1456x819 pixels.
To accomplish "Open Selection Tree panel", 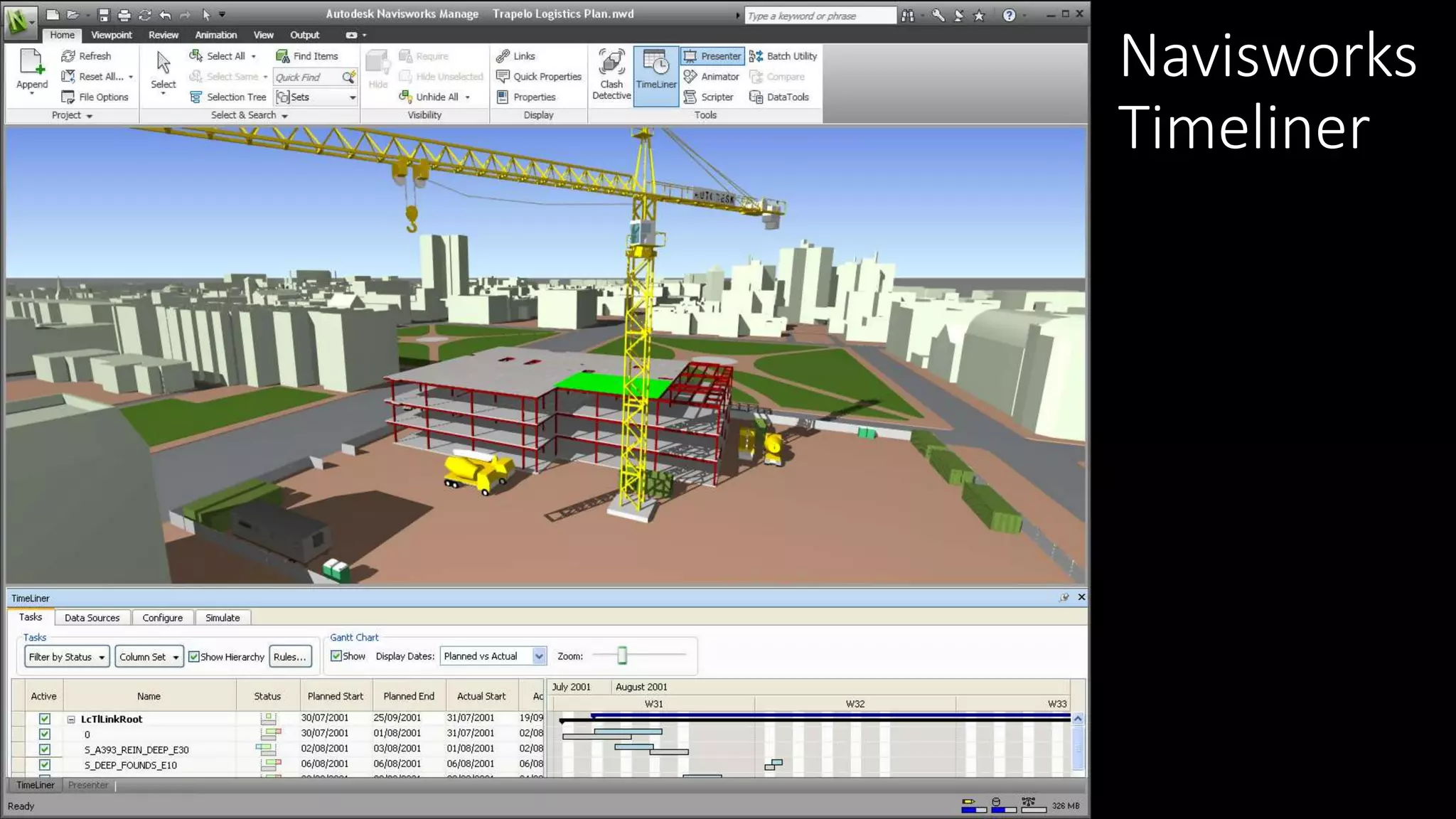I will coord(228,97).
